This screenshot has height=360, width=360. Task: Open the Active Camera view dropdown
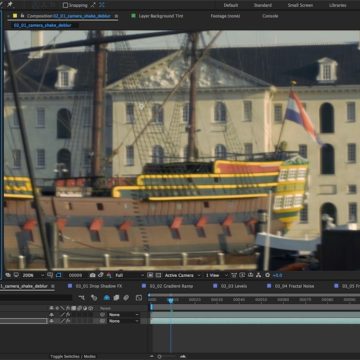(183, 275)
